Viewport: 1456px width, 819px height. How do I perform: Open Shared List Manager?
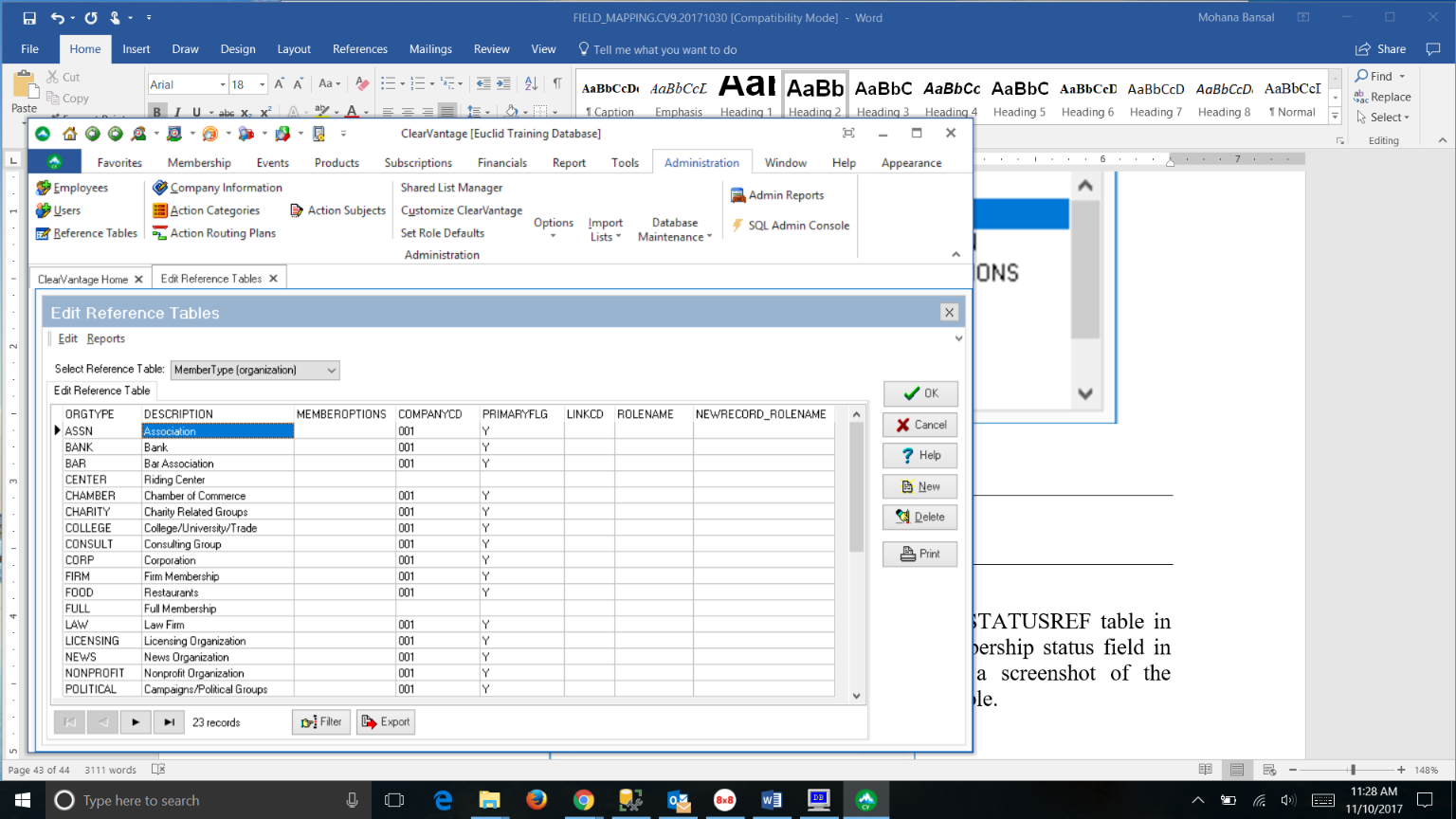click(451, 188)
